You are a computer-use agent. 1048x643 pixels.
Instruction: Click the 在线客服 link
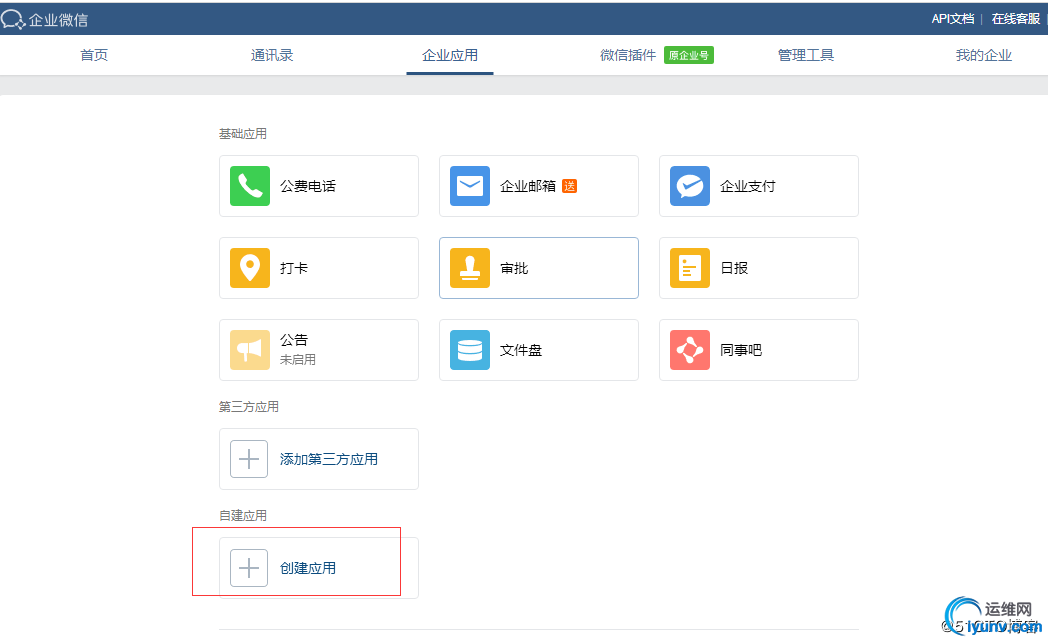[1016, 18]
